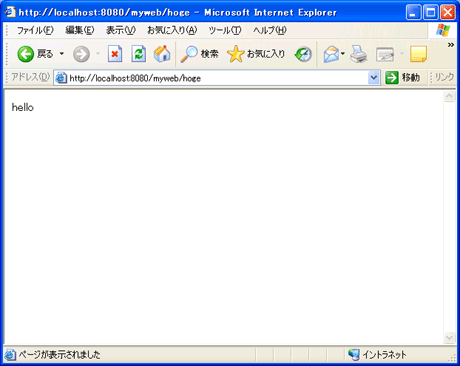Click the 移動 Go button

click(403, 78)
